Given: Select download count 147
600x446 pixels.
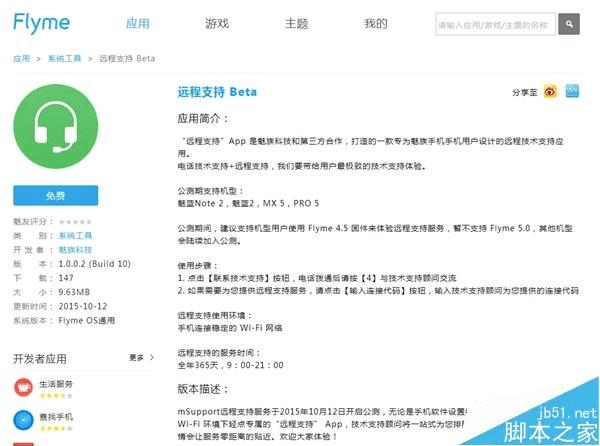Looking at the screenshot, I should [66, 278].
